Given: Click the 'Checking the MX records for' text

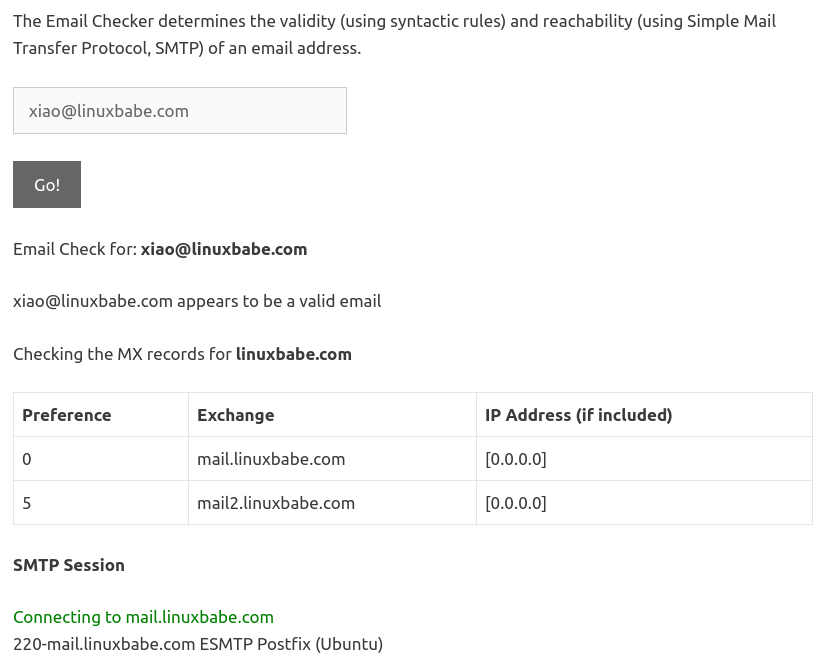Looking at the screenshot, I should [122, 354].
